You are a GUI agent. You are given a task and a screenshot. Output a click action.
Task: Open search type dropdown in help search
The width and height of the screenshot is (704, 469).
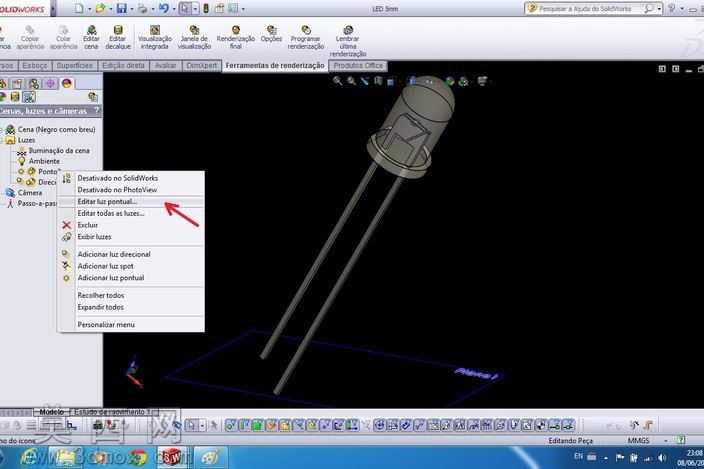tap(659, 9)
